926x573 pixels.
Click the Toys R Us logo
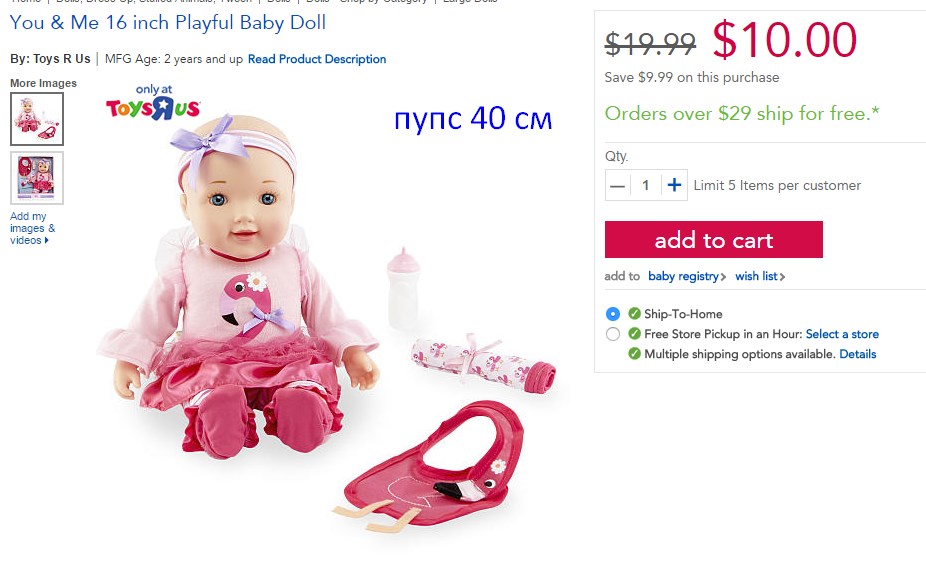(154, 102)
